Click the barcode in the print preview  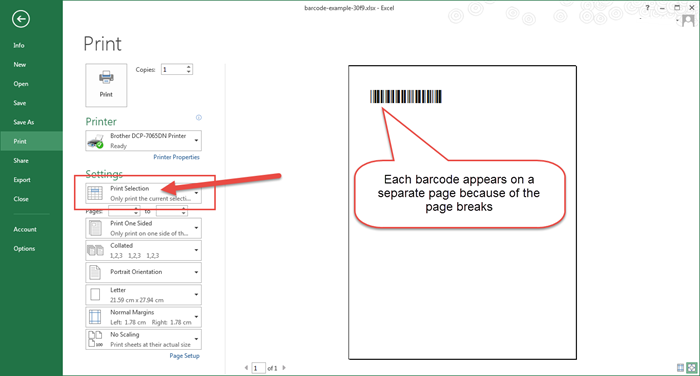point(406,96)
